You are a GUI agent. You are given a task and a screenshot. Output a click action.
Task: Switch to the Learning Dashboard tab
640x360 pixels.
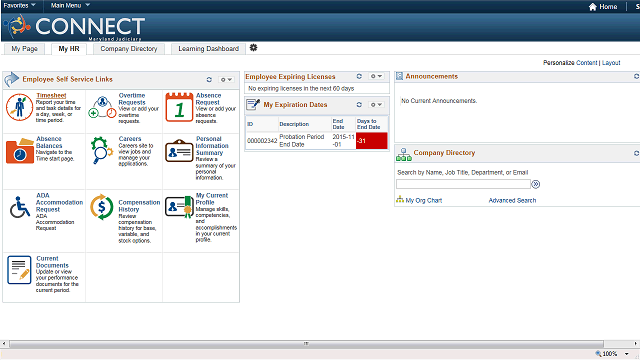tap(208, 49)
